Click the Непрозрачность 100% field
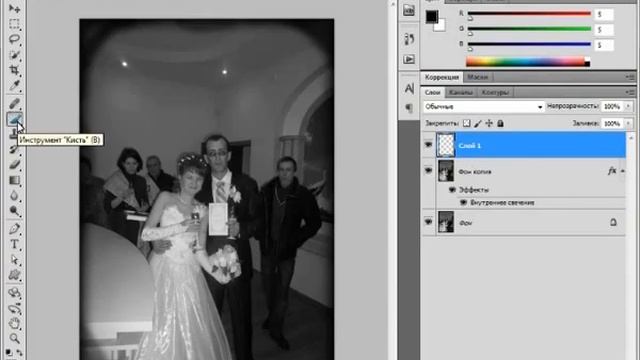640x360 pixels. pos(611,106)
